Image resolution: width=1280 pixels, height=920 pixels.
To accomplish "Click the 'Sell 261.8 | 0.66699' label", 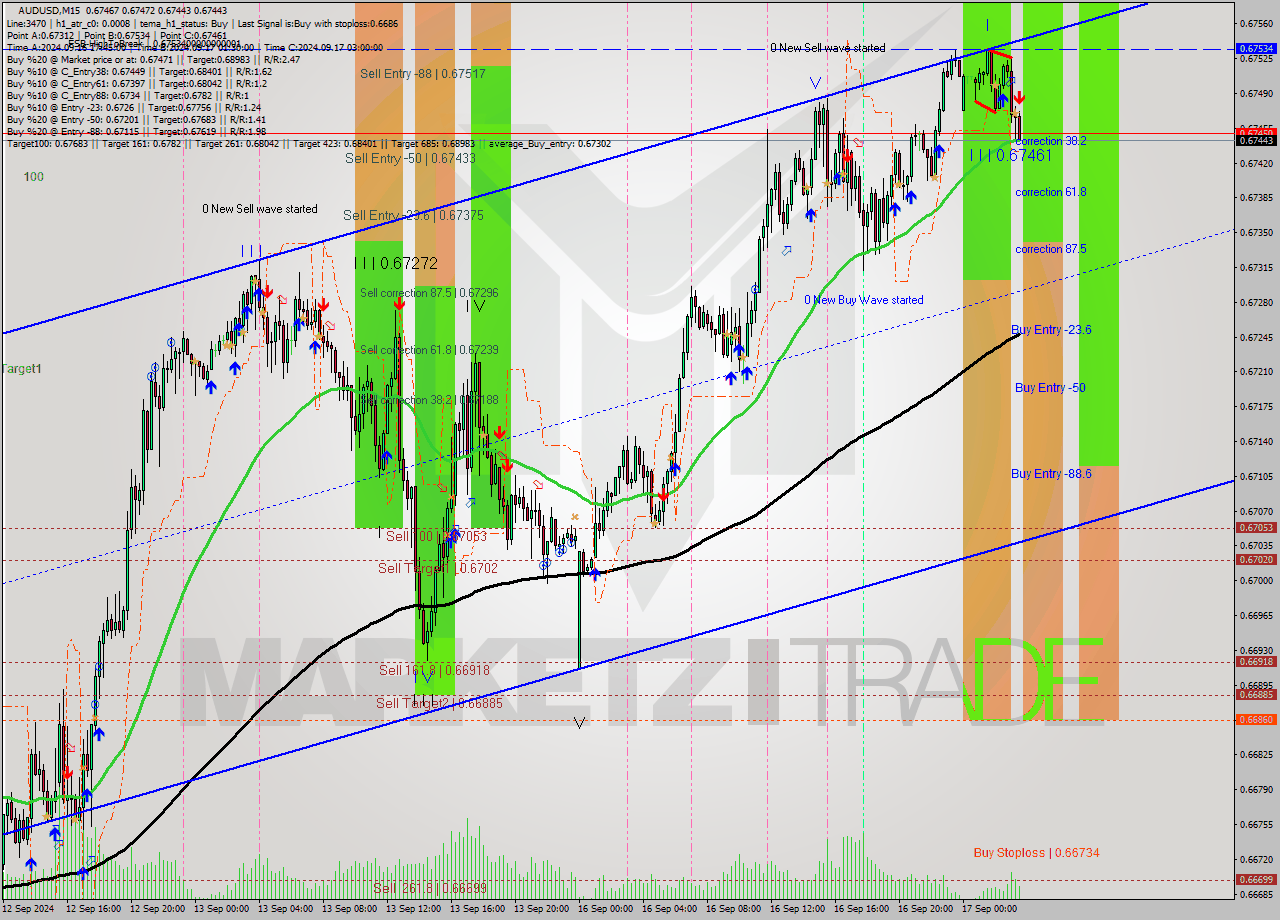I will [x=430, y=888].
